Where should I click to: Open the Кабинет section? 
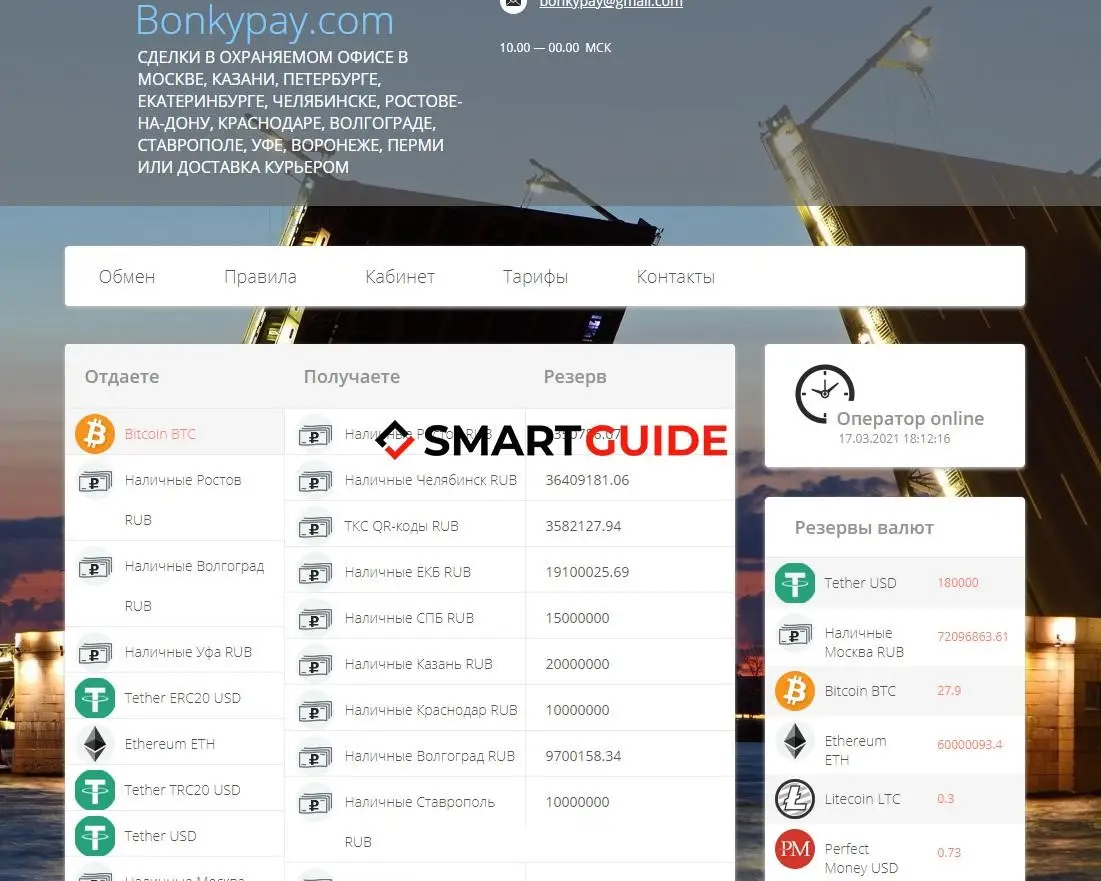point(399,276)
